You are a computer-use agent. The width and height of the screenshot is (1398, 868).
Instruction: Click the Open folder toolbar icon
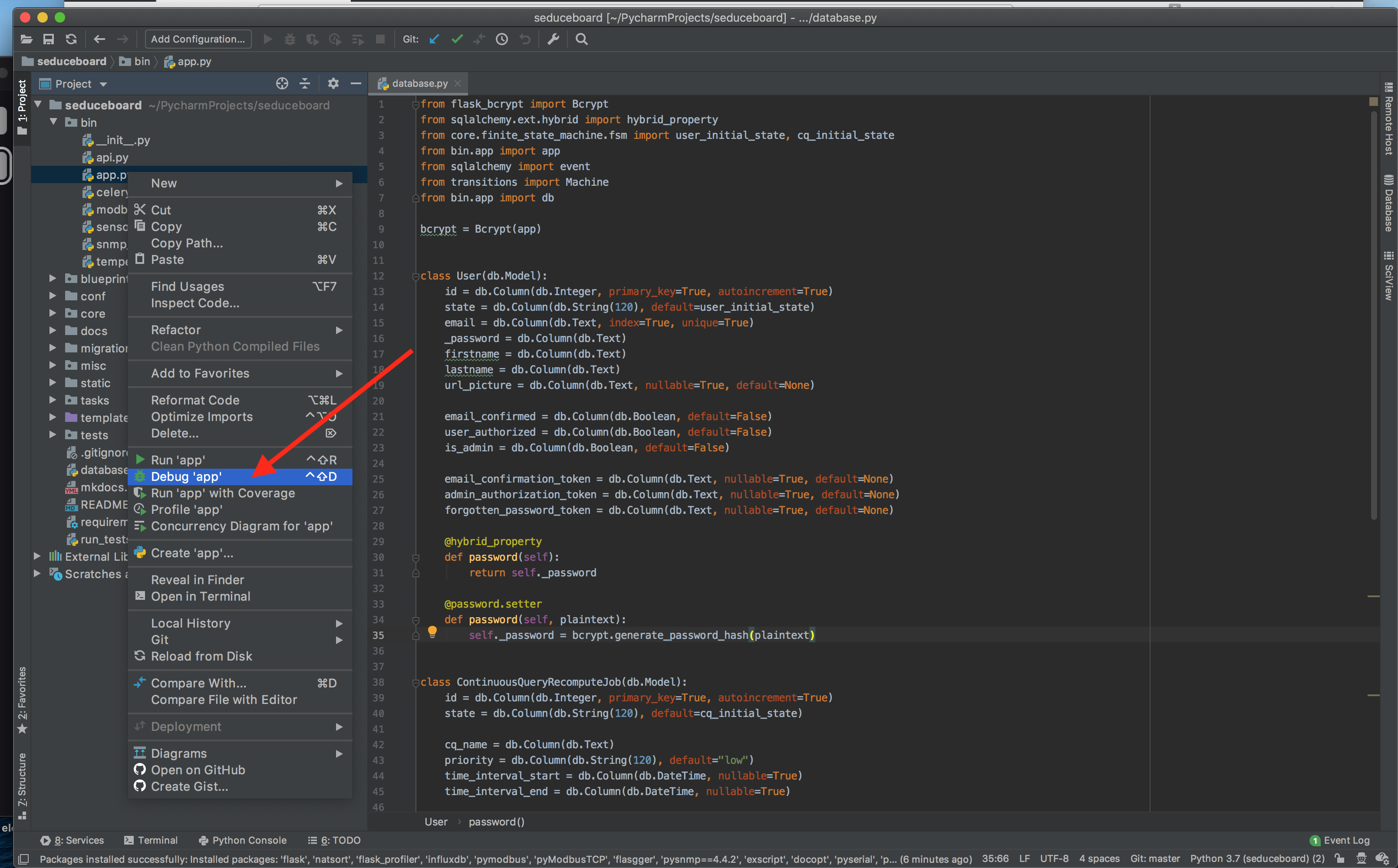(26, 39)
